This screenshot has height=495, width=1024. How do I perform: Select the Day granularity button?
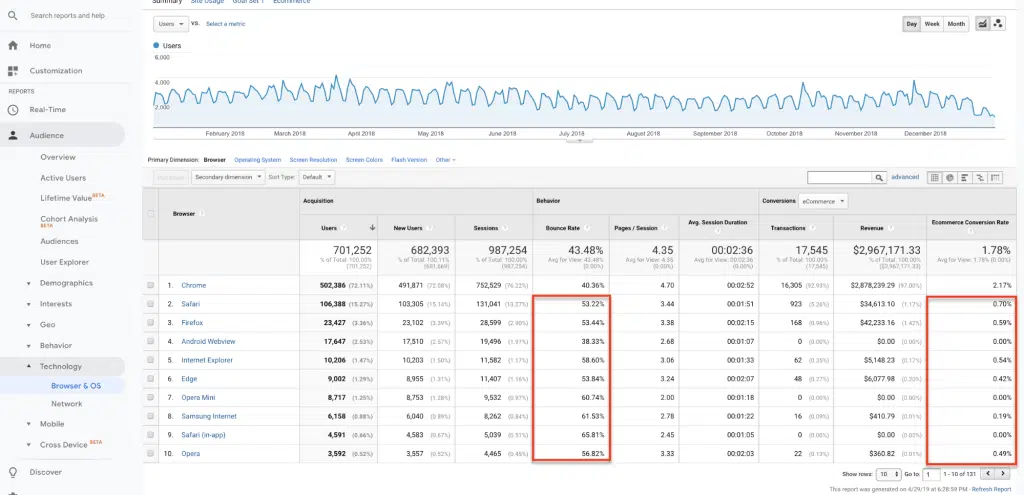coord(912,24)
